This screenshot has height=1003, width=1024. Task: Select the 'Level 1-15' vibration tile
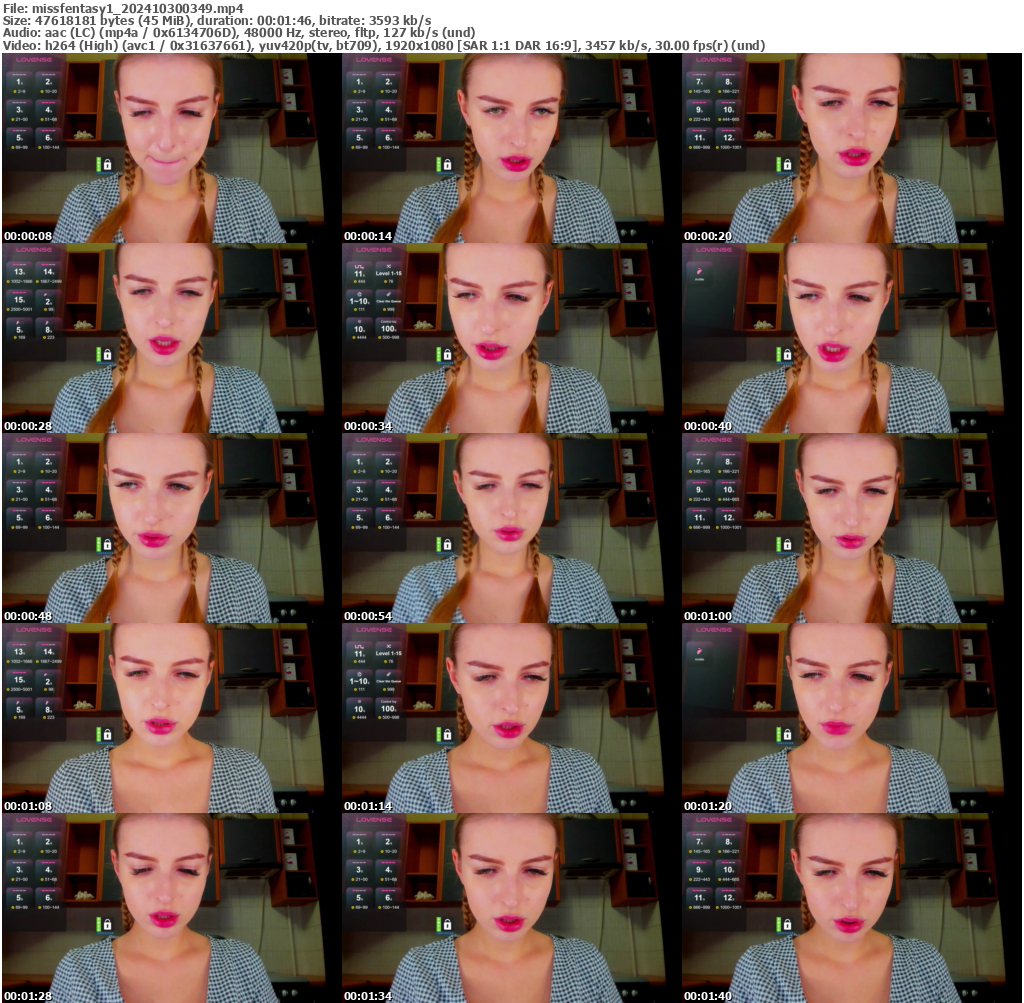(x=388, y=273)
